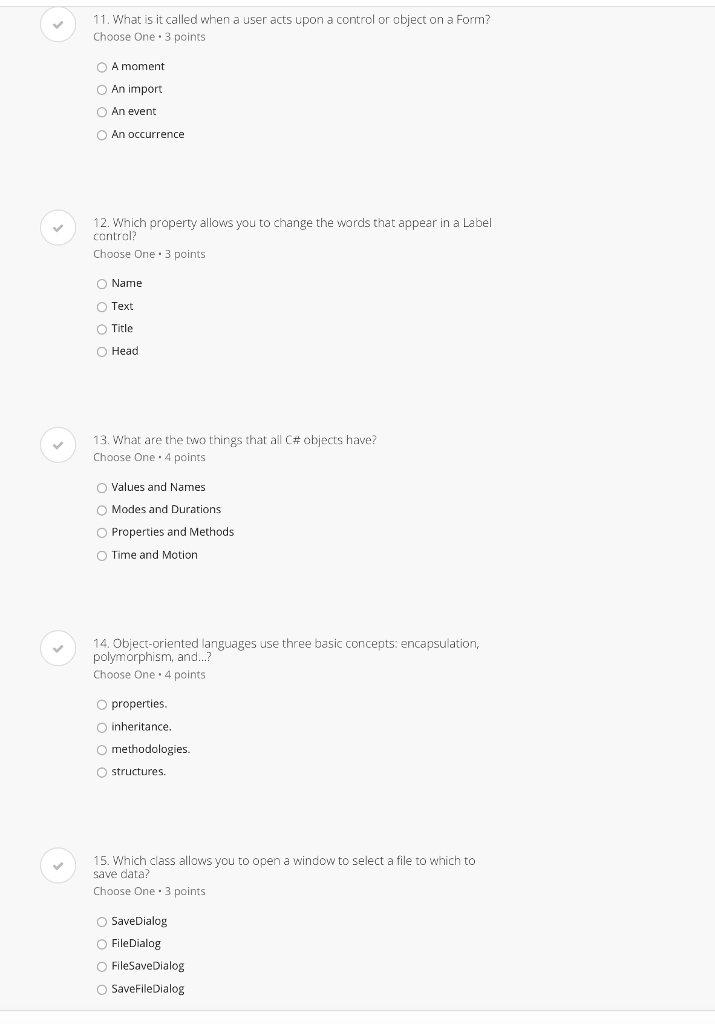This screenshot has width=715, height=1024.
Task: Click the checkmark icon beside question 15
Action: [x=58, y=866]
